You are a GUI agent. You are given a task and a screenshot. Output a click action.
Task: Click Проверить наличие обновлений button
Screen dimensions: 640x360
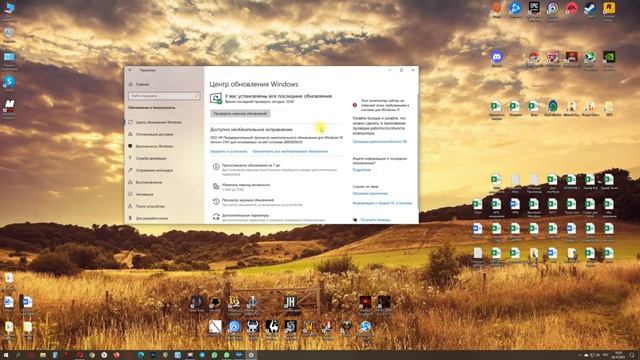coord(240,113)
